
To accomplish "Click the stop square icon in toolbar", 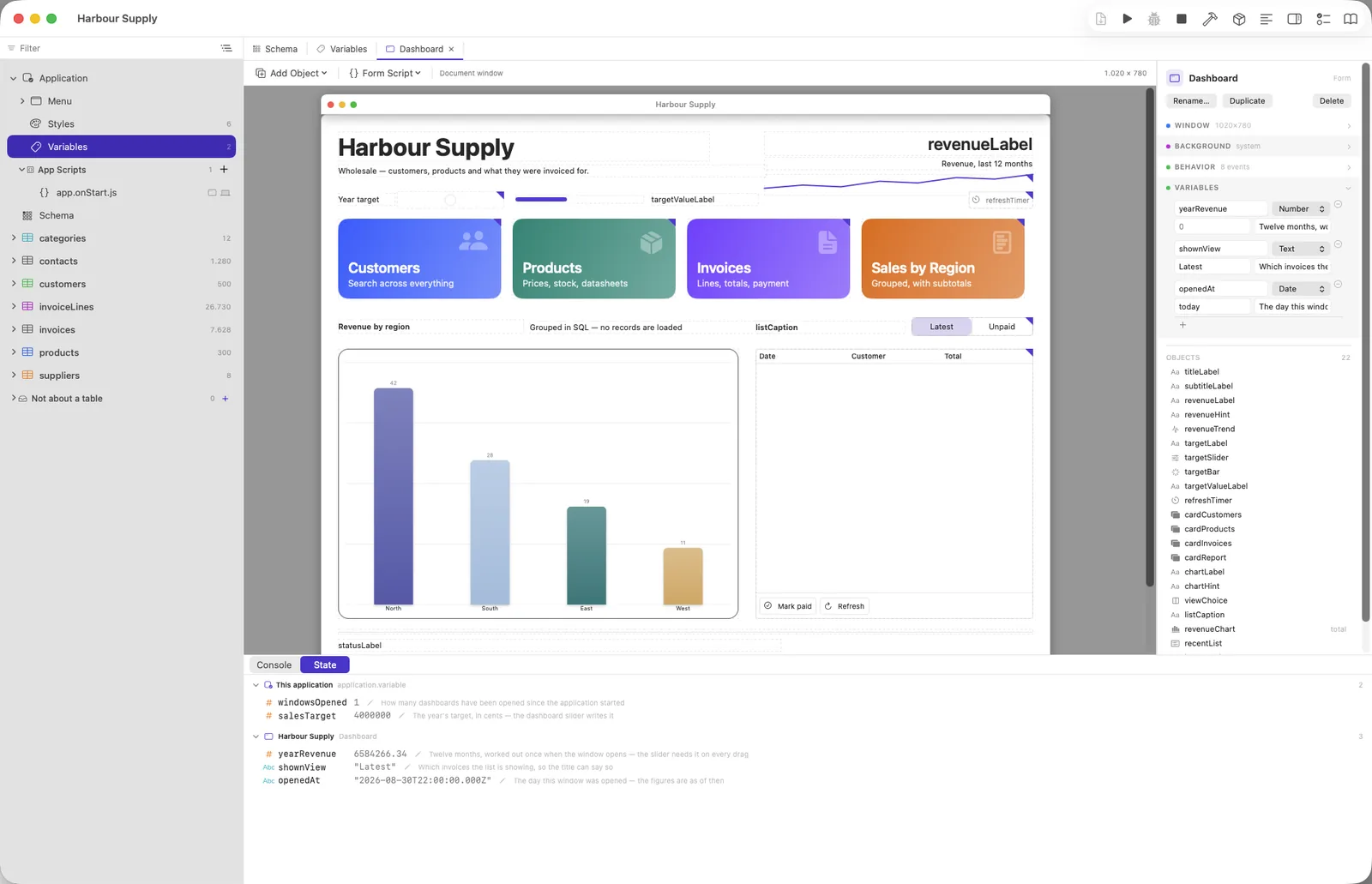I will 1182,19.
